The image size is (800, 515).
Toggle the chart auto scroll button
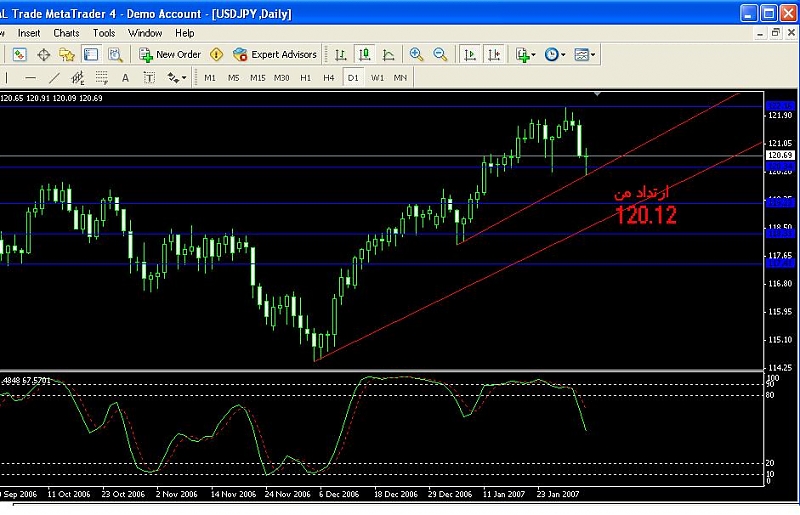(469, 55)
